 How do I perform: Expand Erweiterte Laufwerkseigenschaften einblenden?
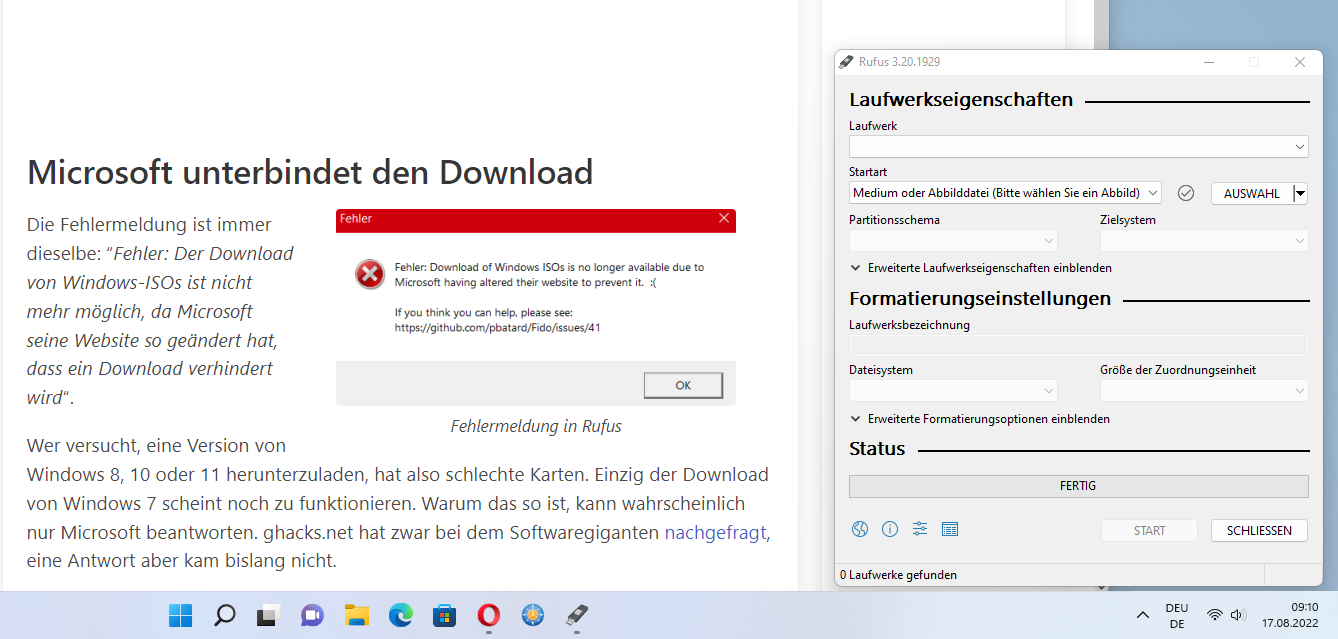(981, 268)
